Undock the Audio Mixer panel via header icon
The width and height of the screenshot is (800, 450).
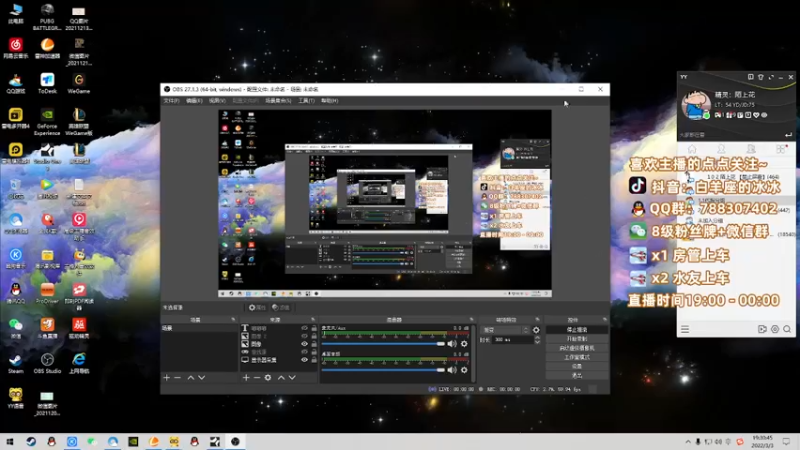(471, 319)
